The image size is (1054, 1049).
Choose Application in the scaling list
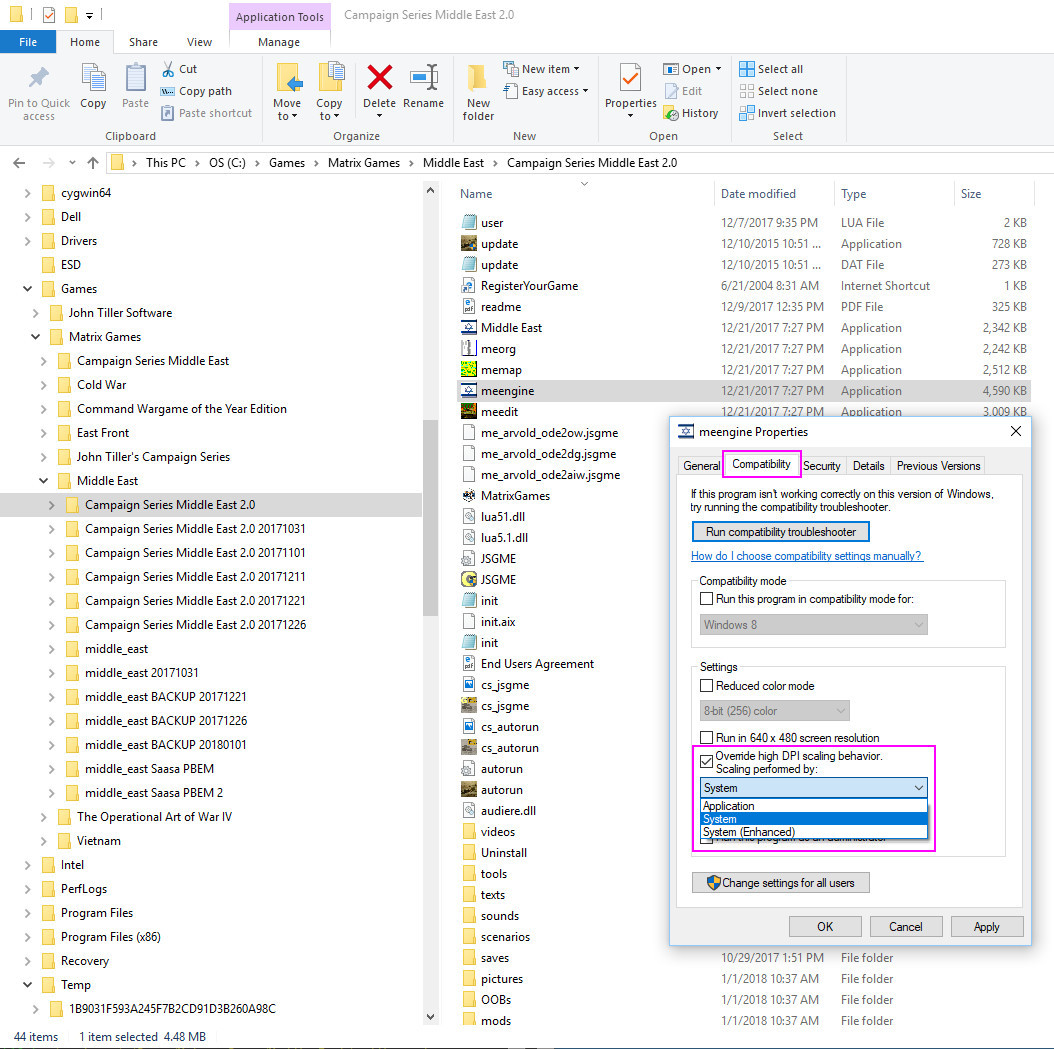click(x=813, y=806)
